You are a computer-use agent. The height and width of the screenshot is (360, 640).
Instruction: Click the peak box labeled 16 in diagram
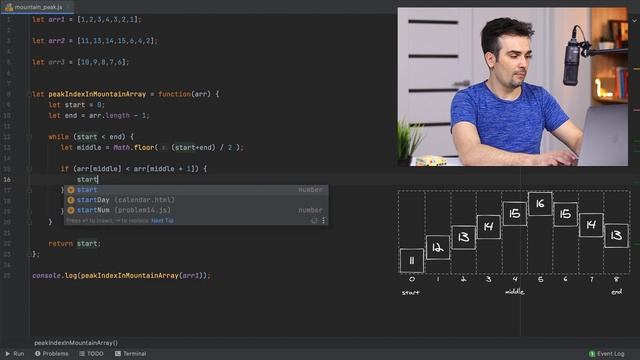tap(540, 204)
